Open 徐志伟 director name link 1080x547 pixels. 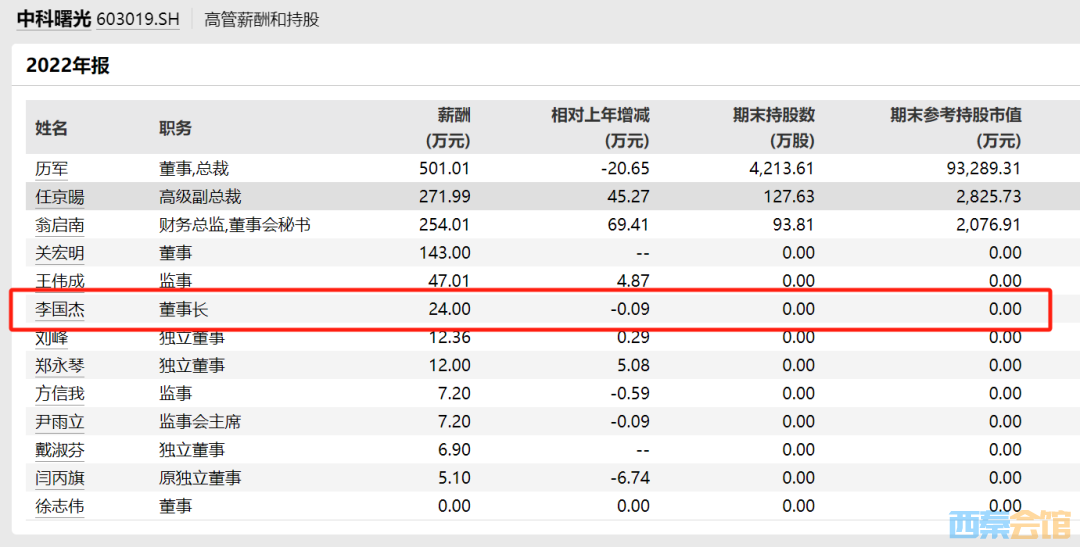pos(60,506)
